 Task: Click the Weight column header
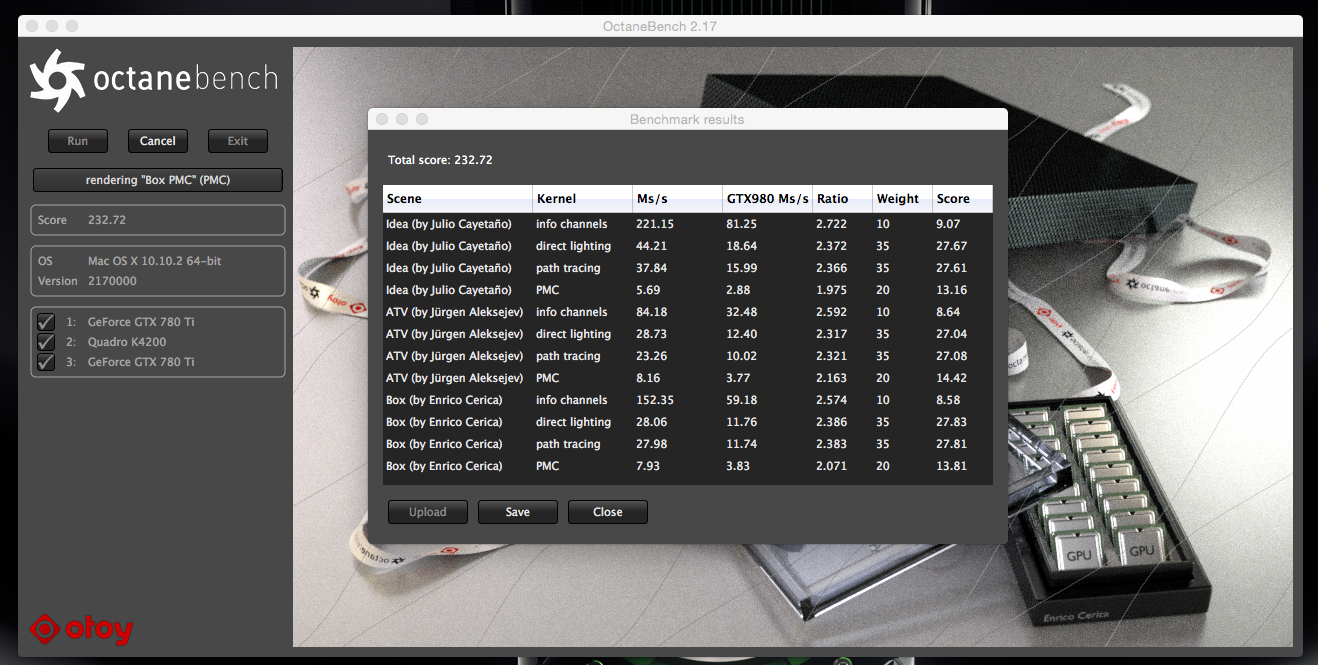[903, 198]
